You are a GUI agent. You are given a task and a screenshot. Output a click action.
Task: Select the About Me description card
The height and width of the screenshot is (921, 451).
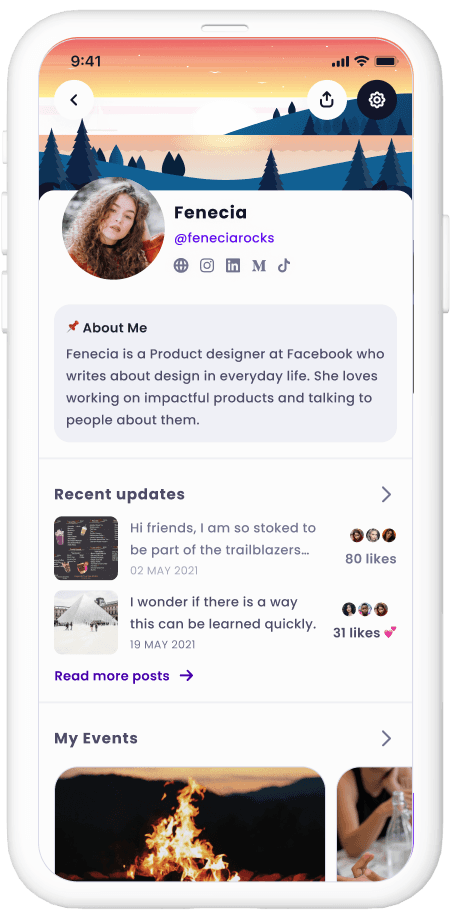coord(226,373)
